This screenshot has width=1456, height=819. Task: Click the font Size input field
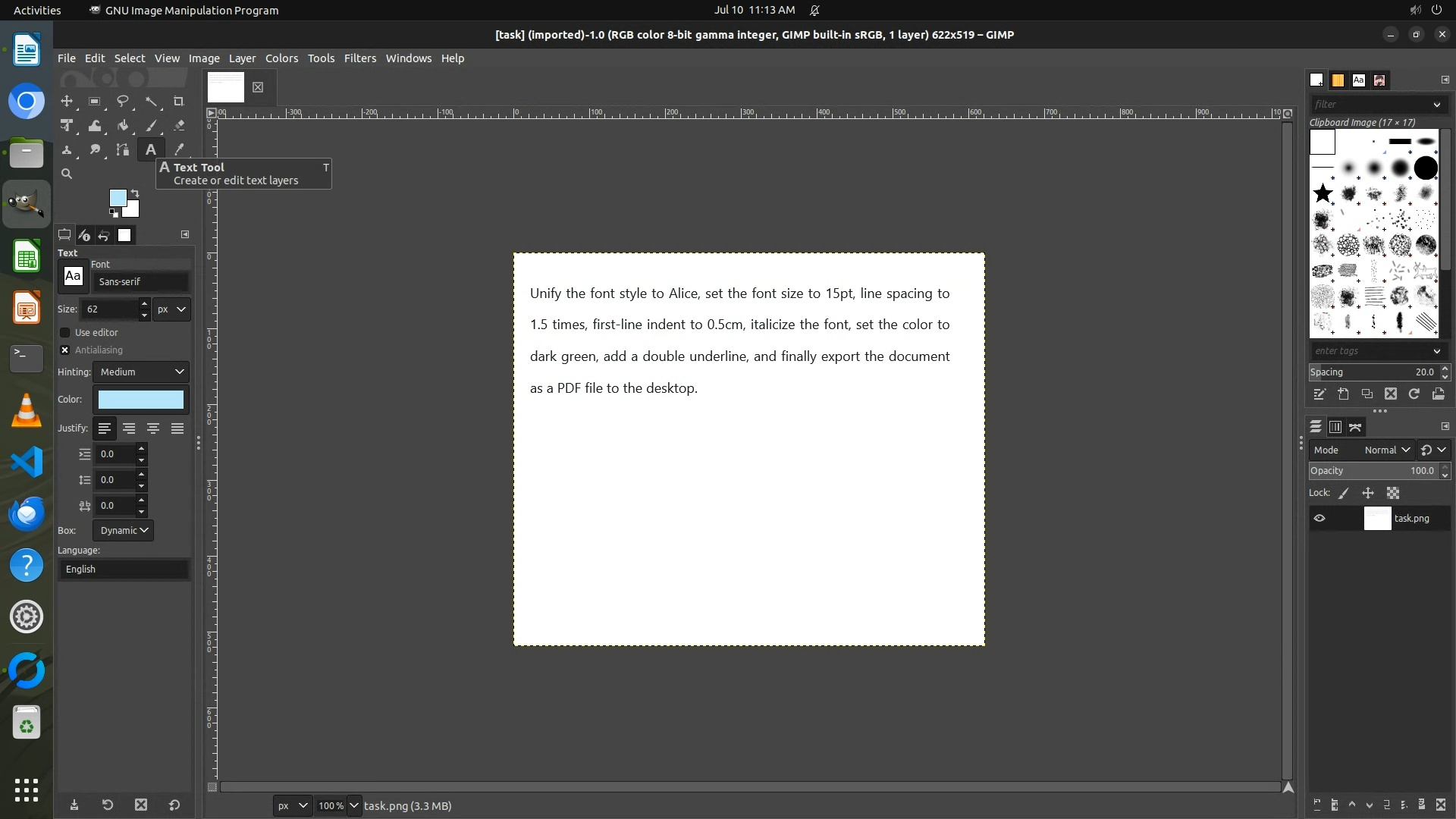point(110,309)
